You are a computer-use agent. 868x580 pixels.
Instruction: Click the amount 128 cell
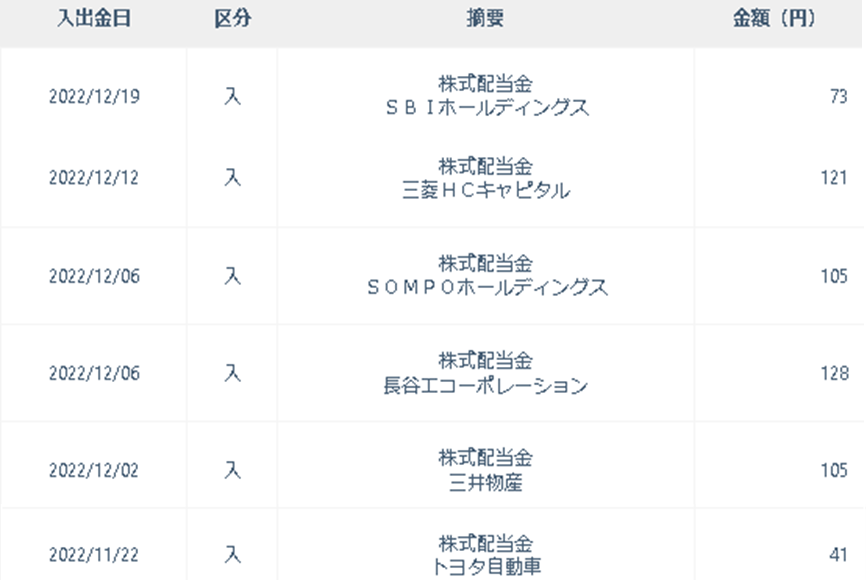pos(834,373)
